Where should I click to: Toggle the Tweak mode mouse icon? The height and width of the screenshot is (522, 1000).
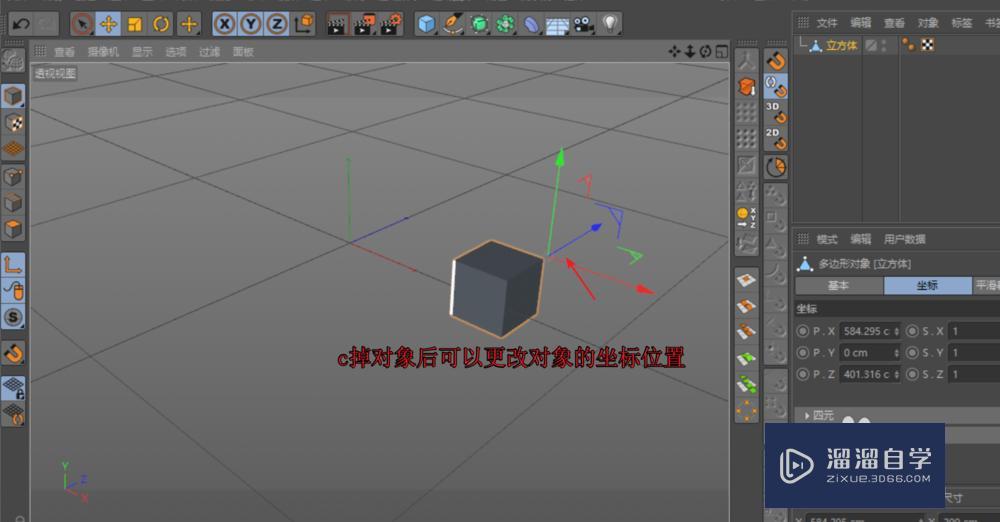13,291
